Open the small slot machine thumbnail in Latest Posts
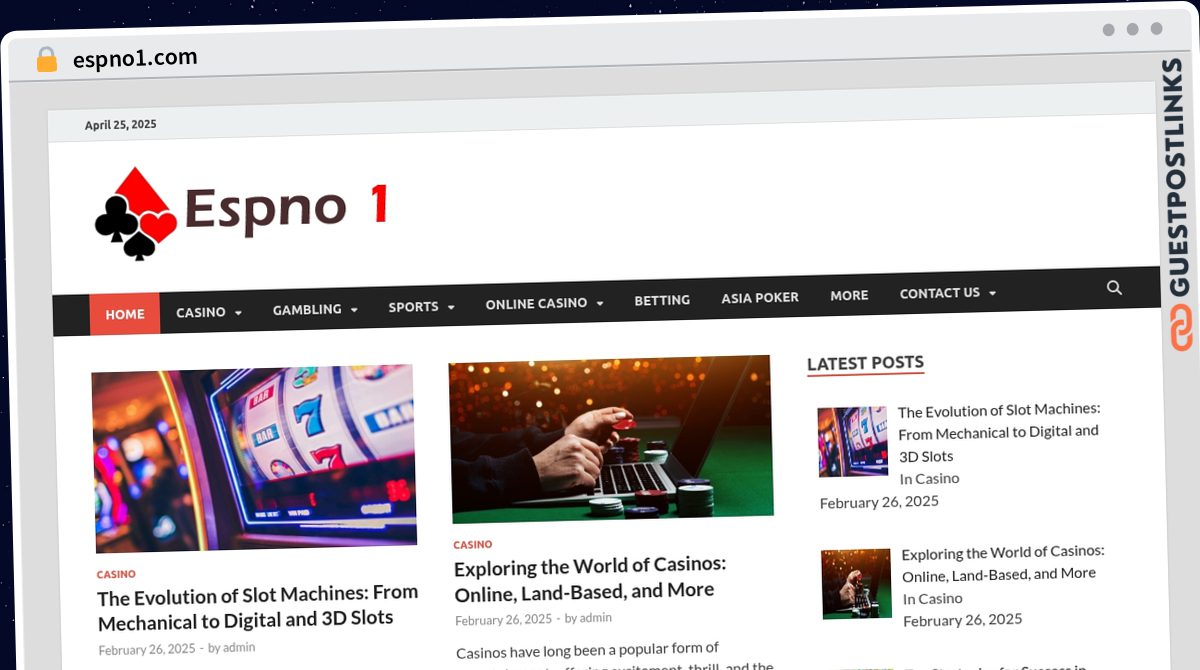Viewport: 1200px width, 670px height. click(x=853, y=441)
